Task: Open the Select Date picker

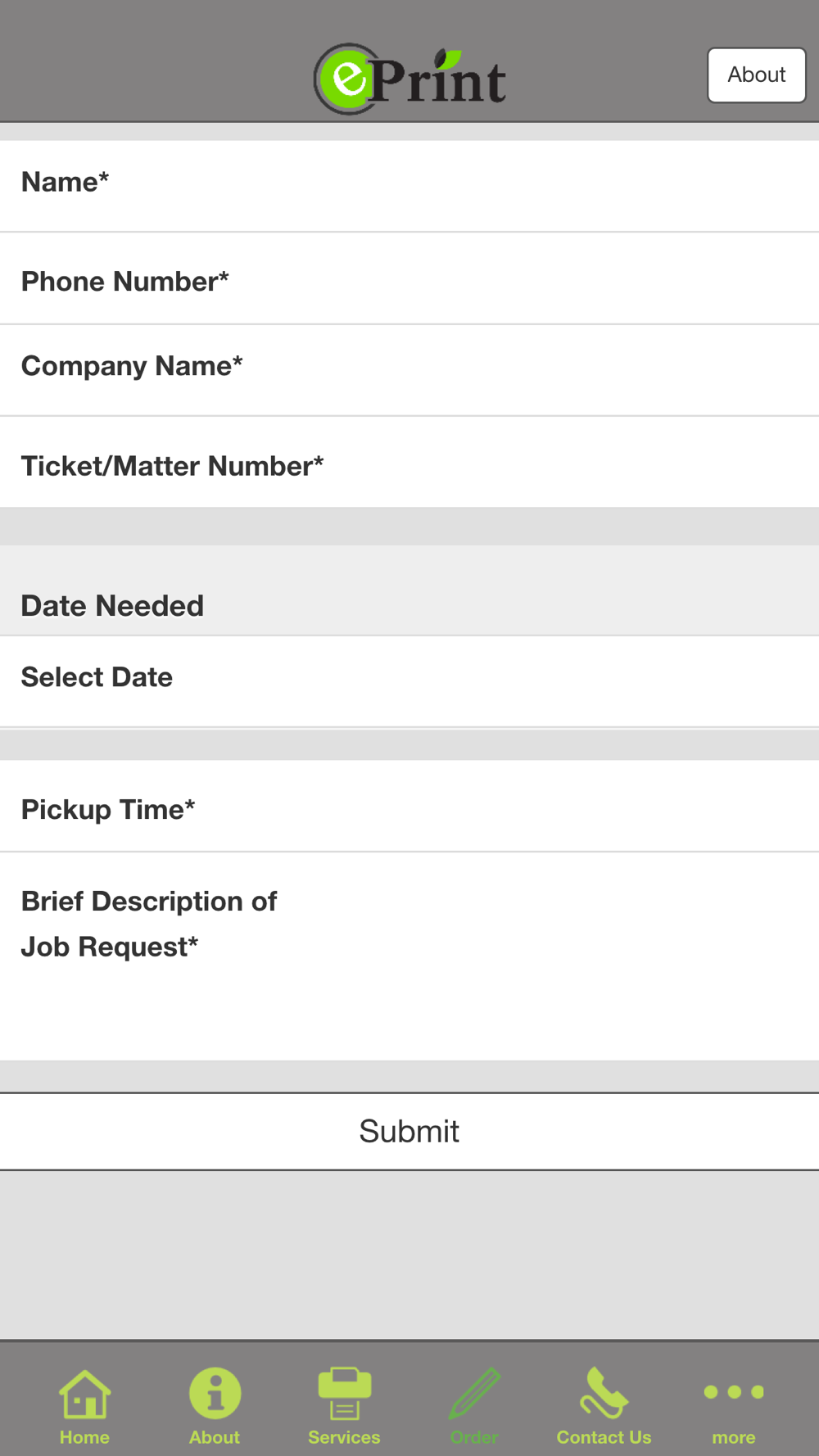Action: point(409,681)
